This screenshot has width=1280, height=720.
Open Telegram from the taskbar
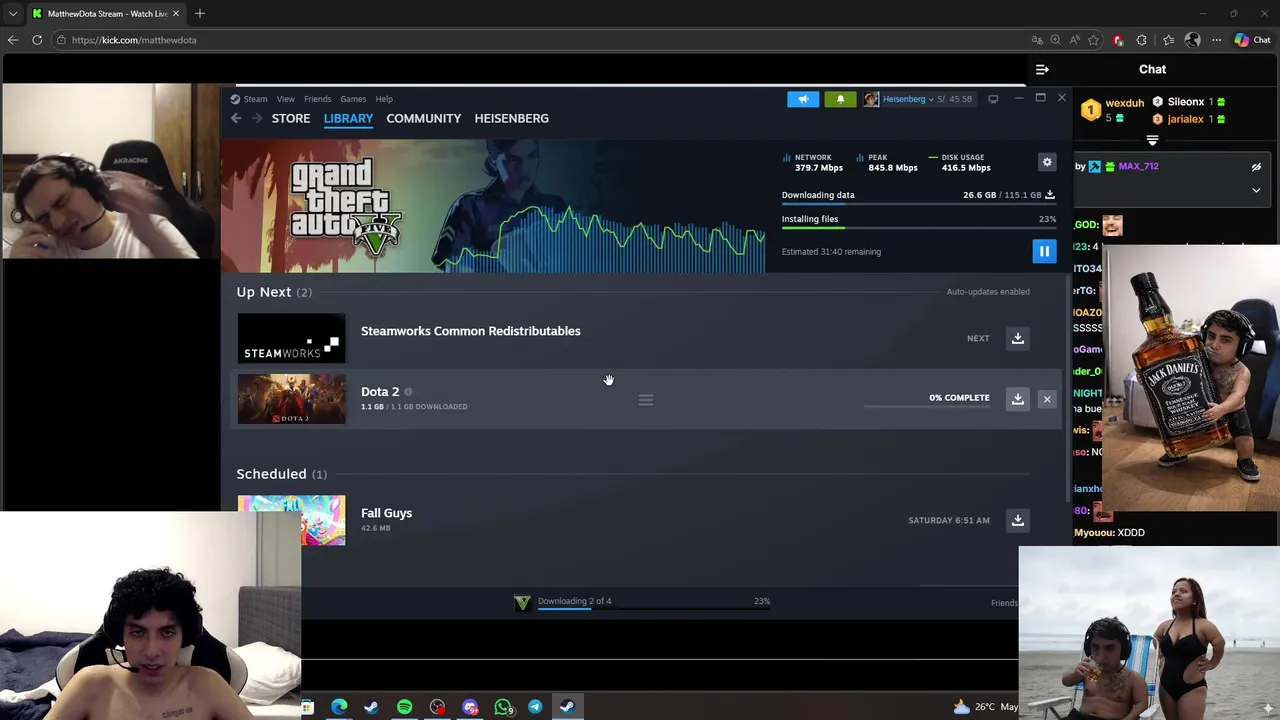[535, 707]
